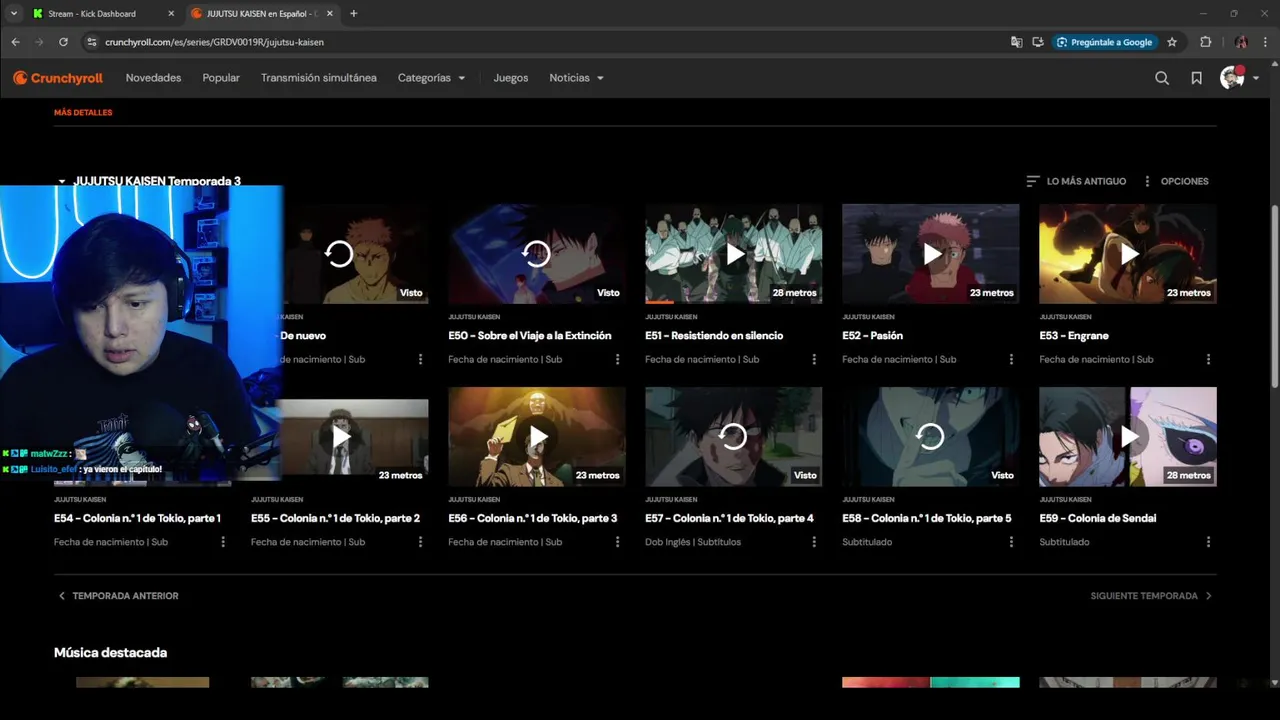Screen dimensions: 1280x720
Task: Go to the Crunchyroll home logo
Action: [58, 78]
